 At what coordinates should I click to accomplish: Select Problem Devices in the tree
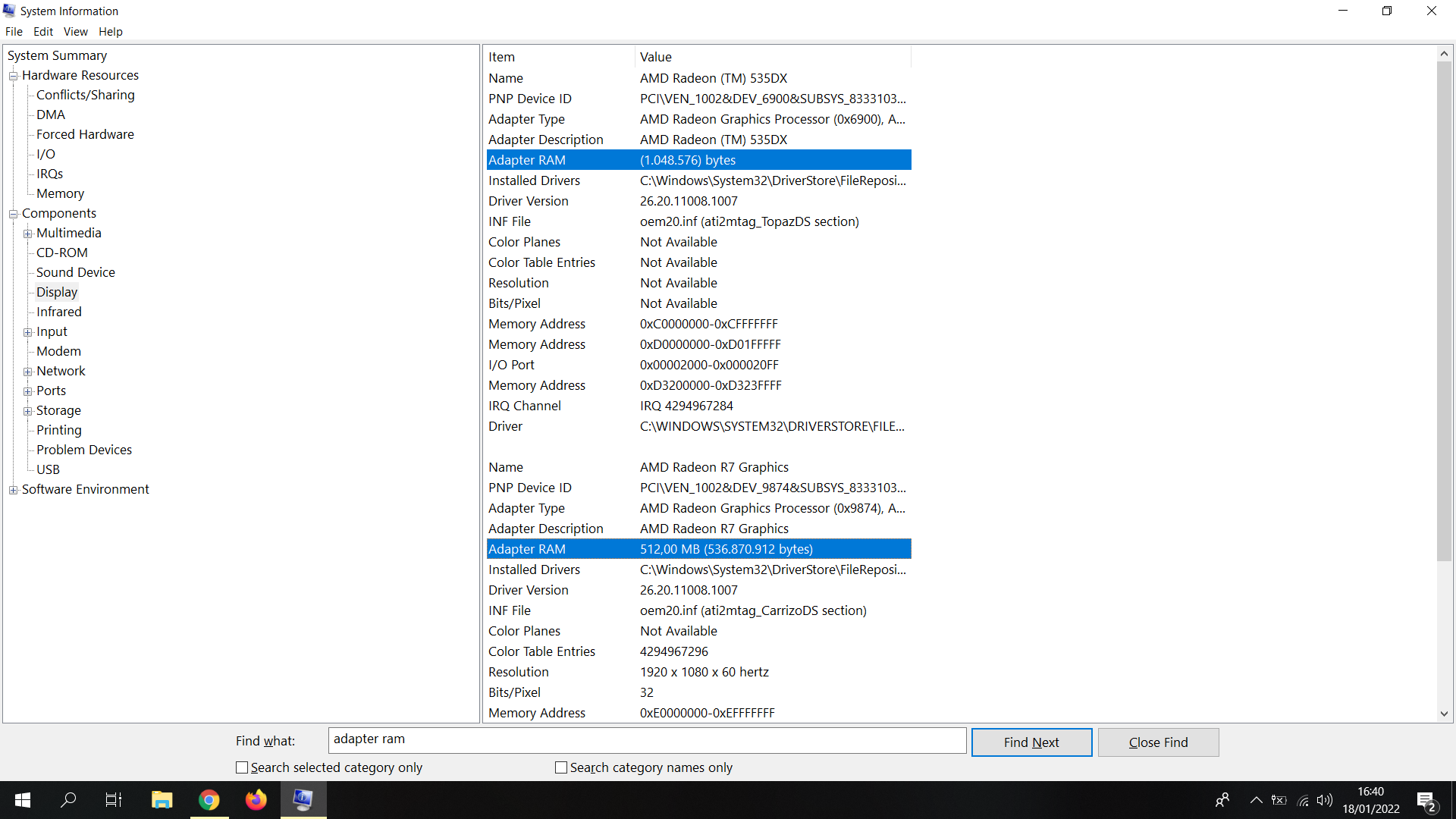[84, 450]
